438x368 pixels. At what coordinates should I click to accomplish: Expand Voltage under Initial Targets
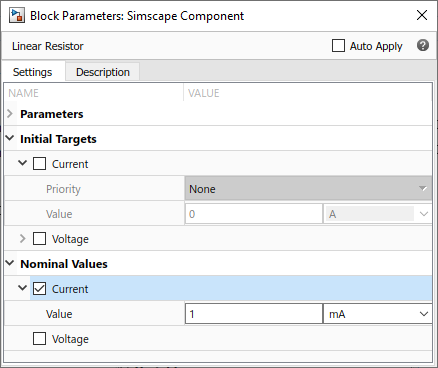click(22, 238)
